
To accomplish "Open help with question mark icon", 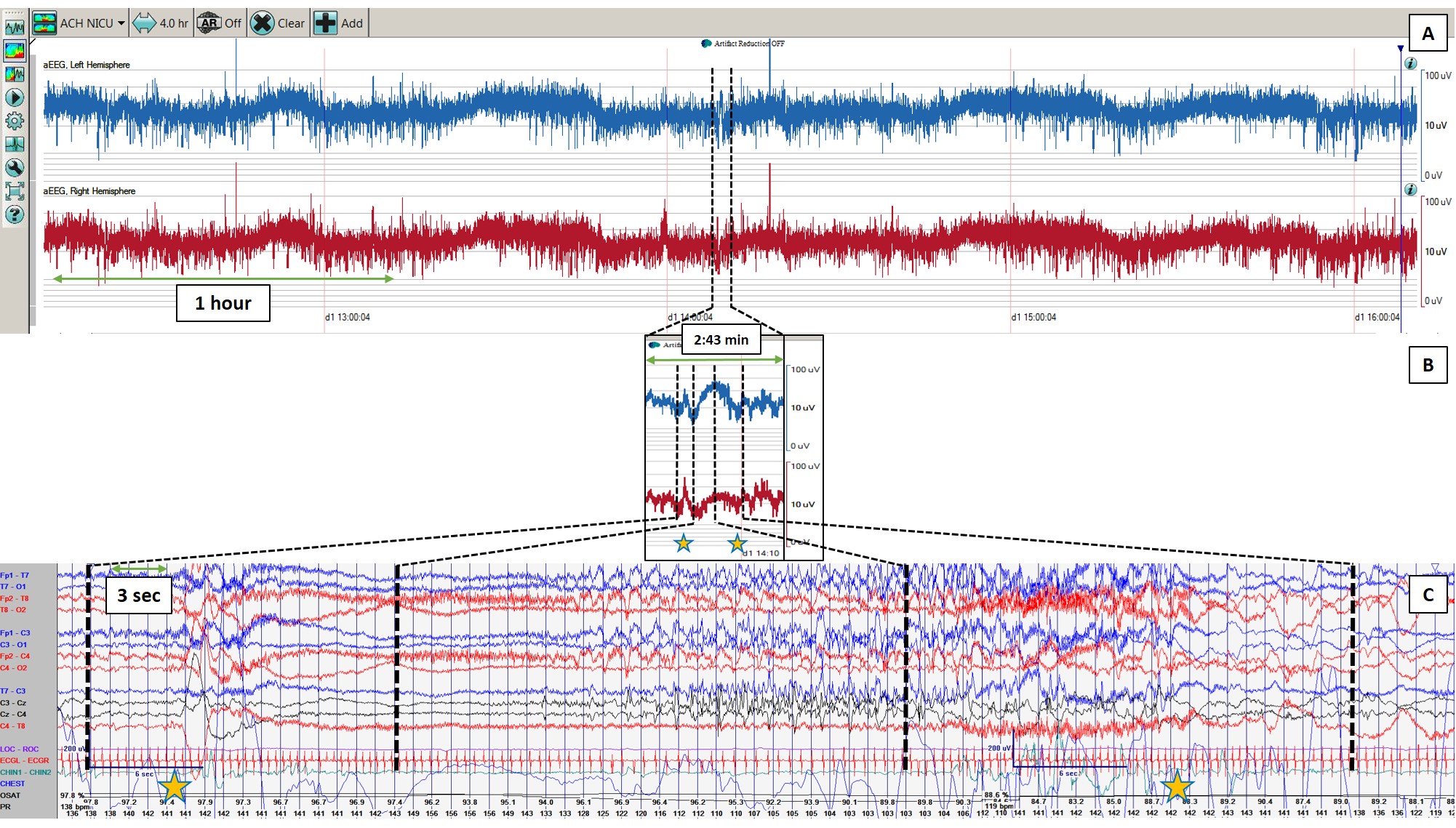I will pyautogui.click(x=15, y=214).
